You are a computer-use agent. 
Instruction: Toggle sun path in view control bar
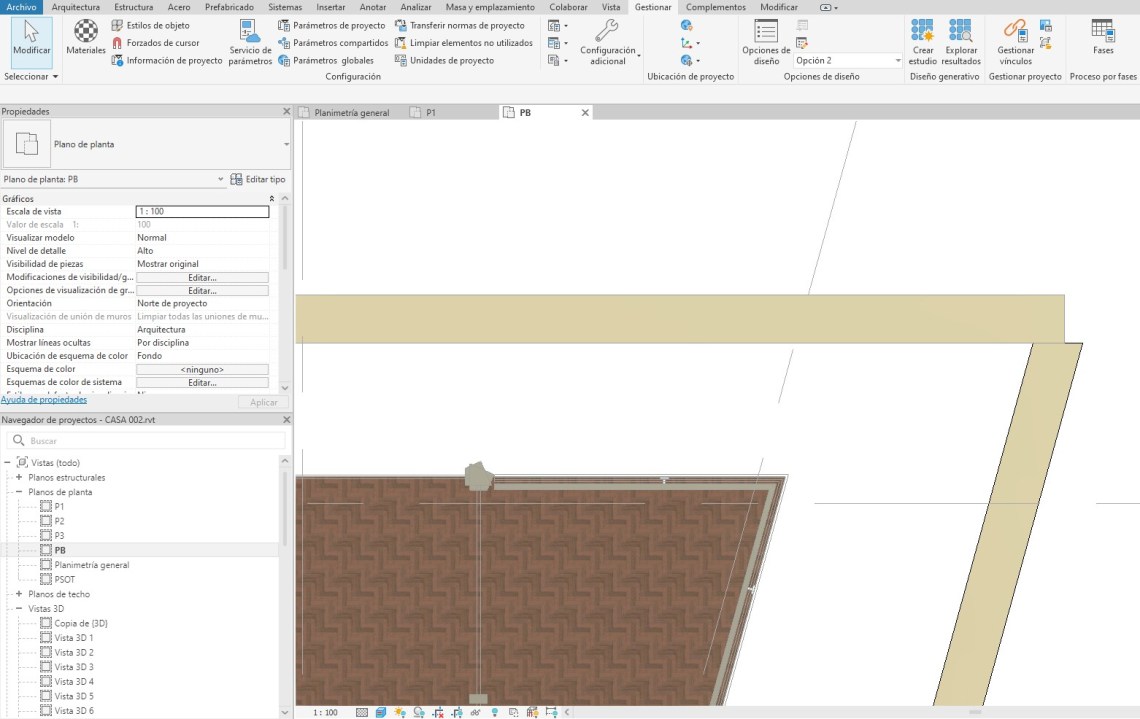(x=400, y=712)
